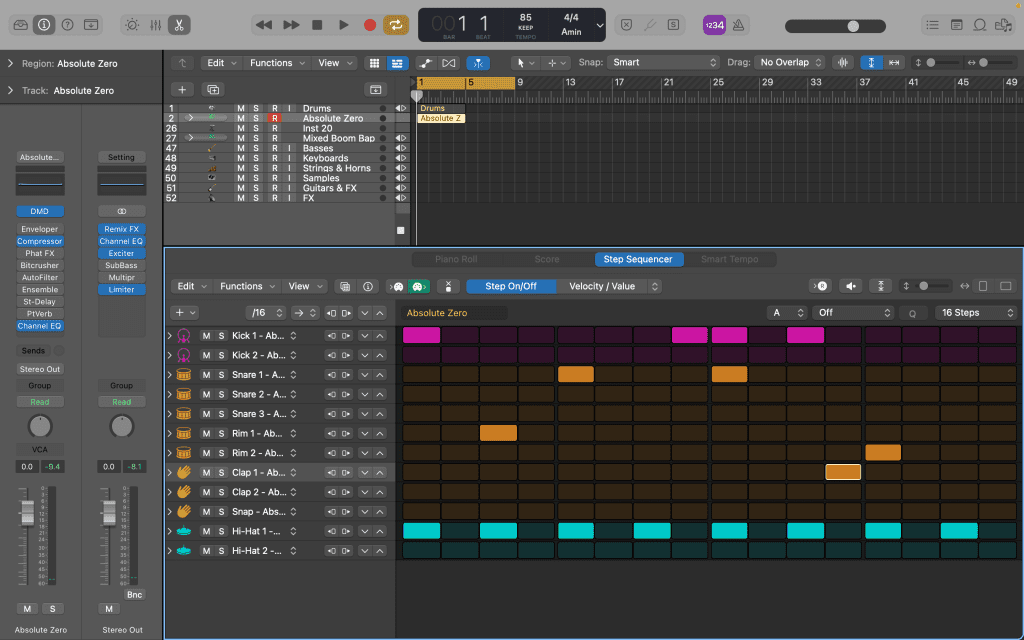Click the Absolute Zero channel pan knob
1024x640 pixels.
pos(40,426)
